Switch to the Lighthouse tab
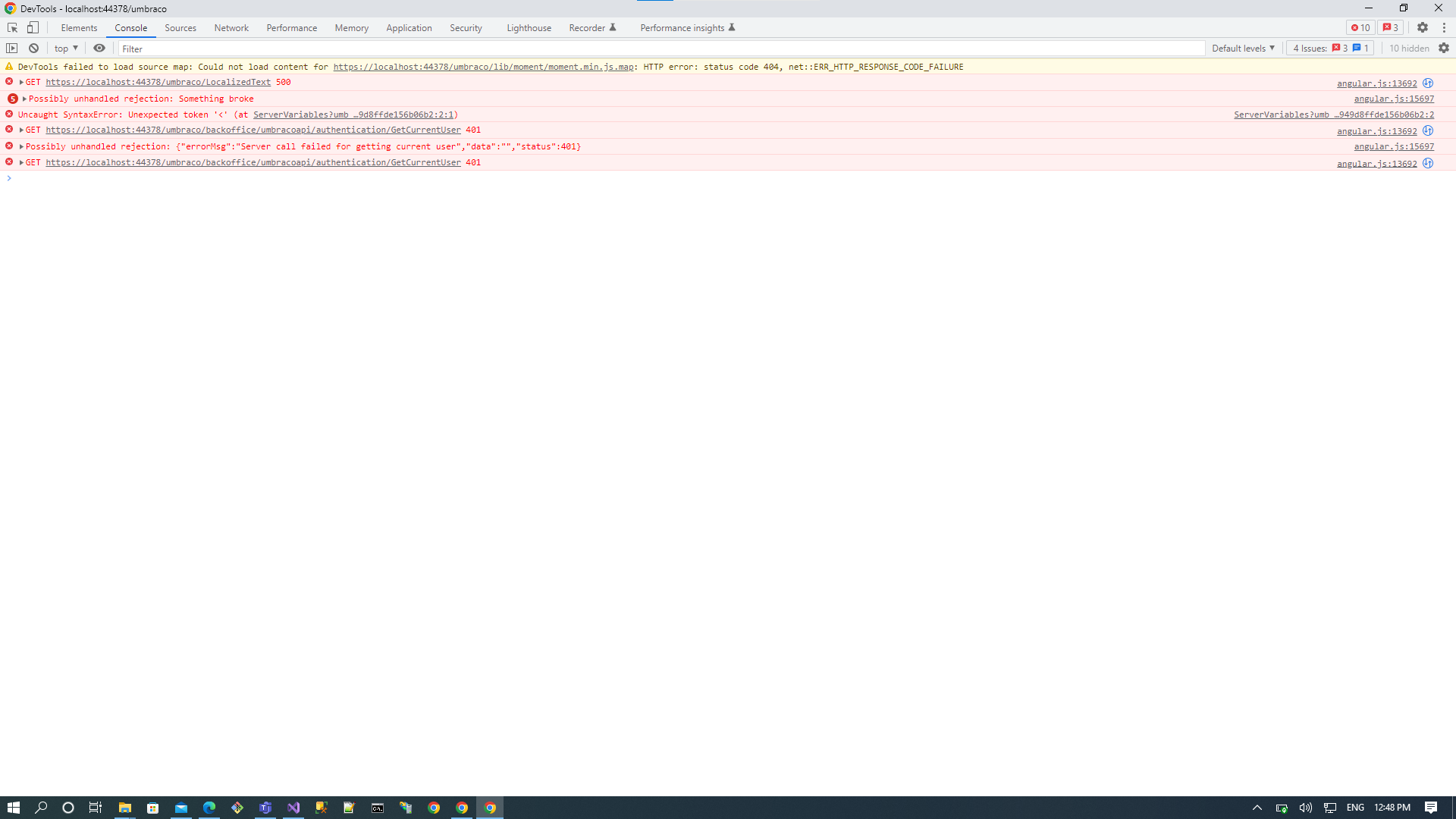 tap(529, 27)
